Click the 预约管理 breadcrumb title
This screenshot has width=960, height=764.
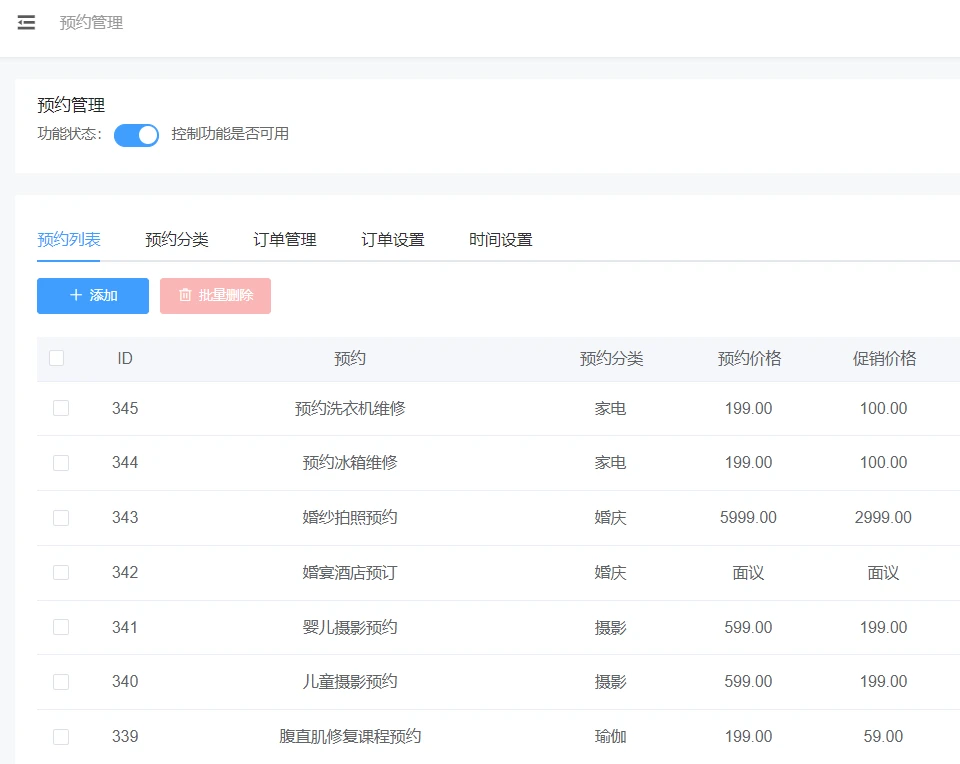(91, 23)
